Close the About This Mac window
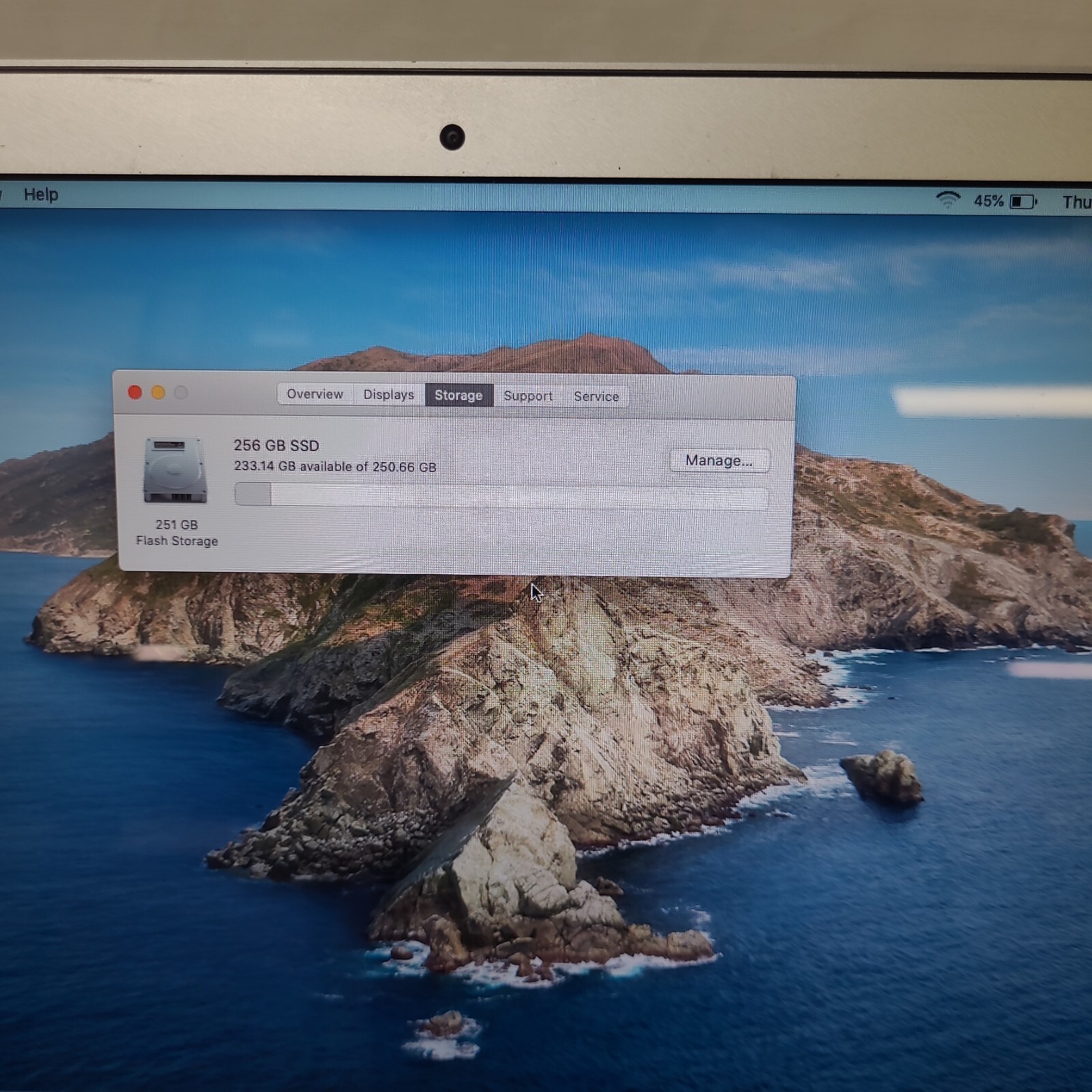 (135, 392)
